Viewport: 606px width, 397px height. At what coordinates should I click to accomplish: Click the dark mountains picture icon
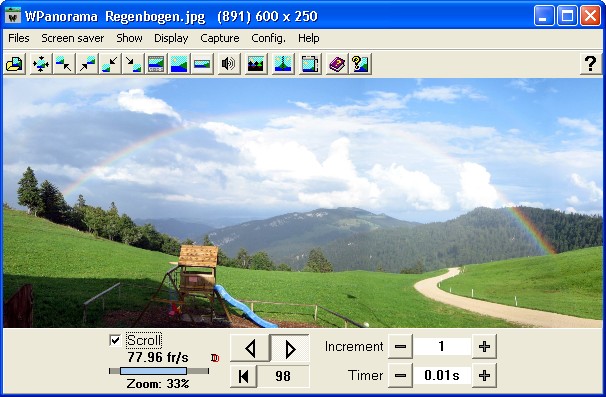tap(255, 64)
